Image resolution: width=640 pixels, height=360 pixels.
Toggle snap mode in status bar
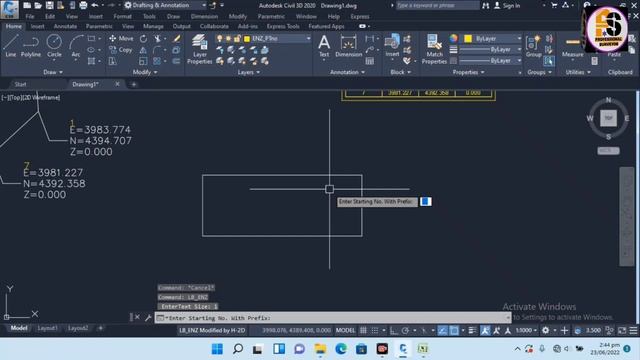[x=374, y=330]
